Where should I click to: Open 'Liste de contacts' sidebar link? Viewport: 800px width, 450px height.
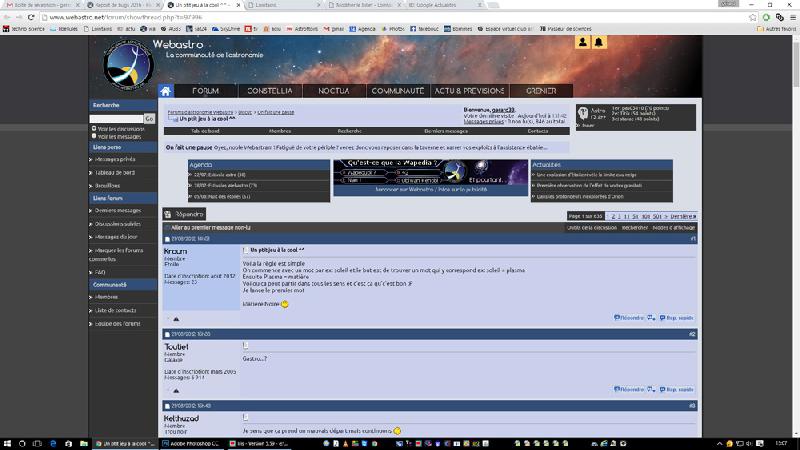[115, 310]
